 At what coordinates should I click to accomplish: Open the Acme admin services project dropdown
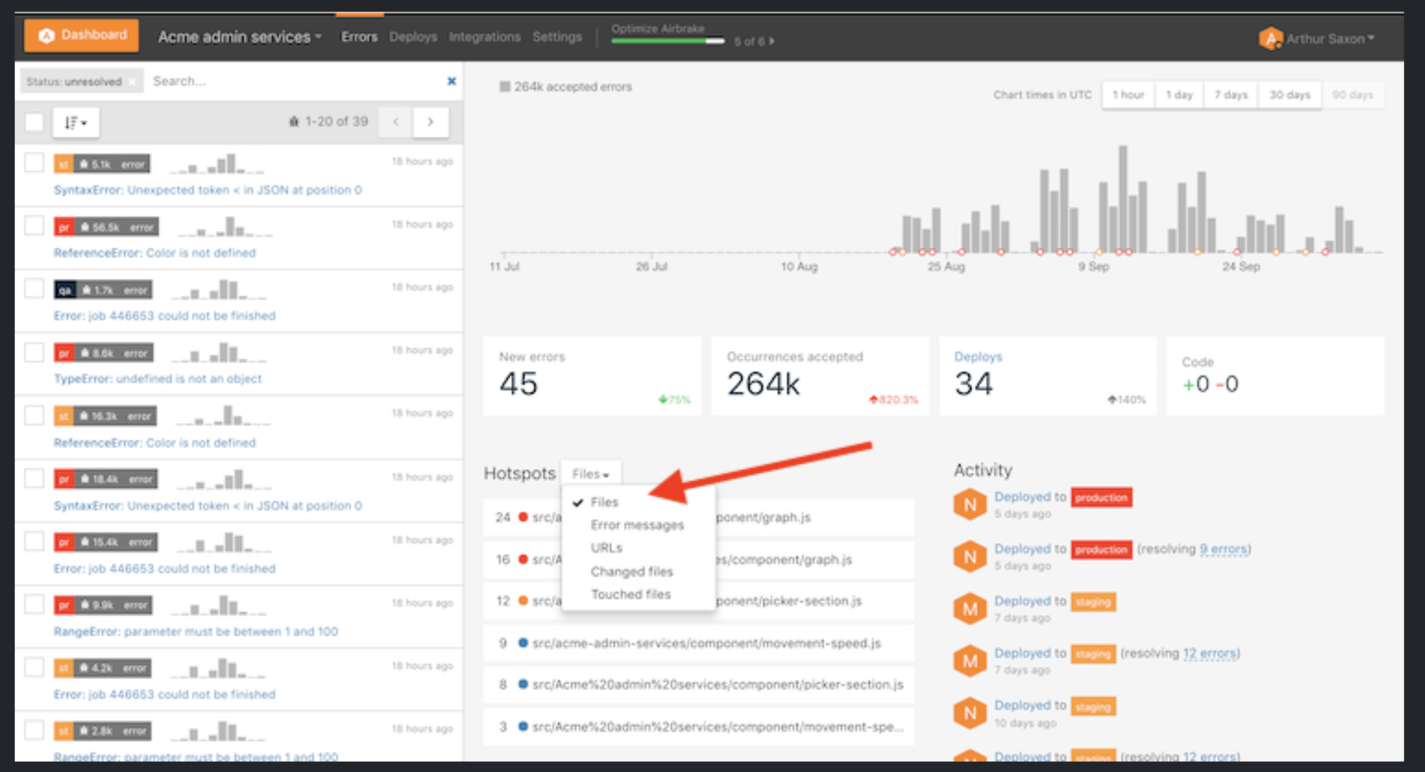point(238,36)
